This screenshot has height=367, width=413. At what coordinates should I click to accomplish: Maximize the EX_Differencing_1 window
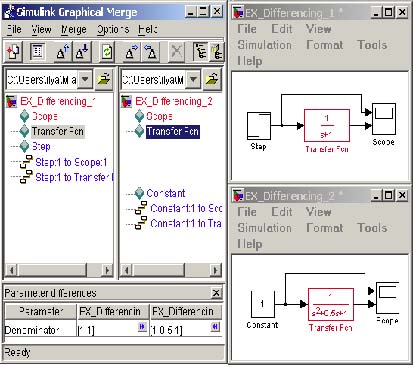[388, 12]
